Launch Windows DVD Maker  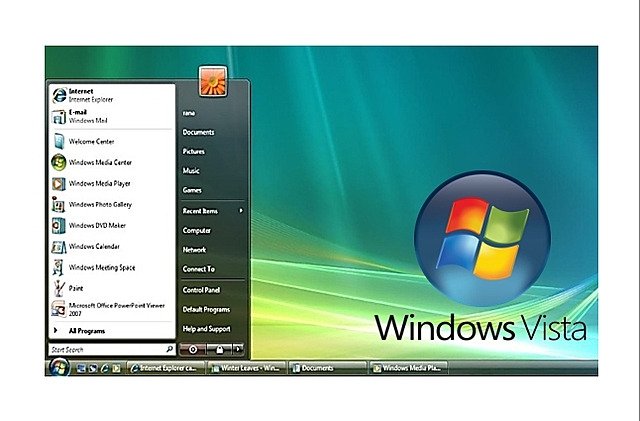112,225
